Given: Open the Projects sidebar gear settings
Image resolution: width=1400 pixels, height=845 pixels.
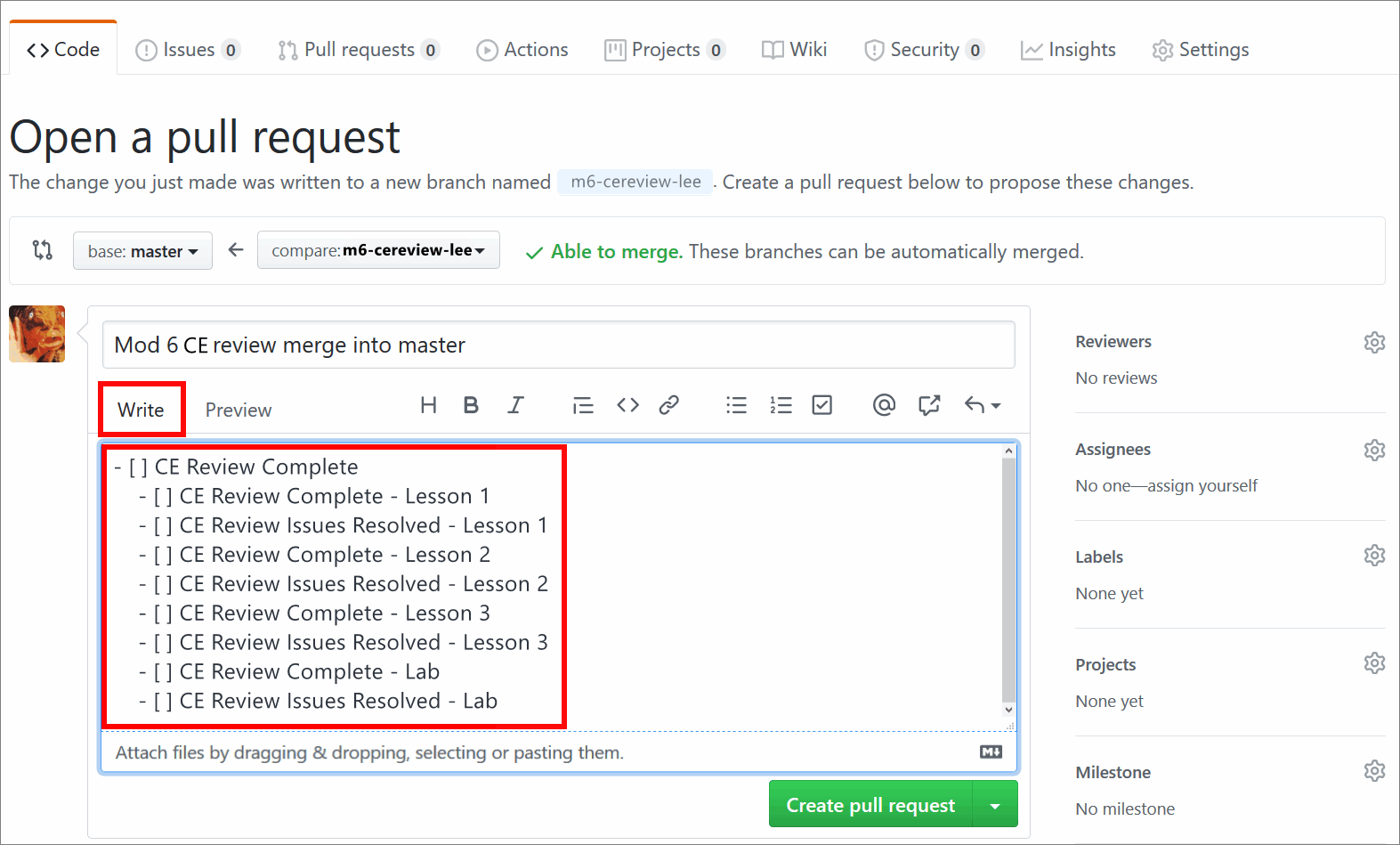Looking at the screenshot, I should [x=1374, y=663].
